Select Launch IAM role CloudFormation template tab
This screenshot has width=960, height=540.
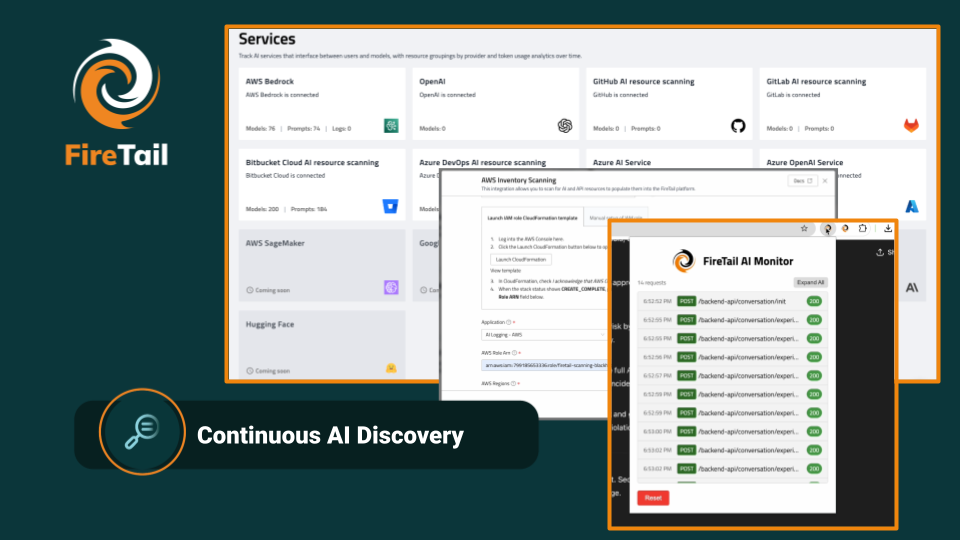532,218
